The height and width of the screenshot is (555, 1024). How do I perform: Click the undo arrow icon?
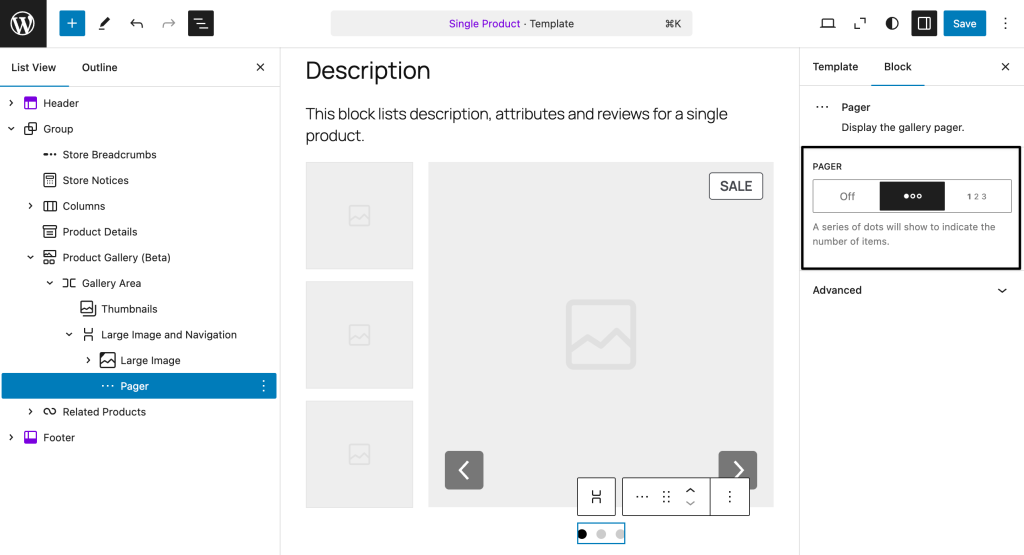tap(137, 23)
